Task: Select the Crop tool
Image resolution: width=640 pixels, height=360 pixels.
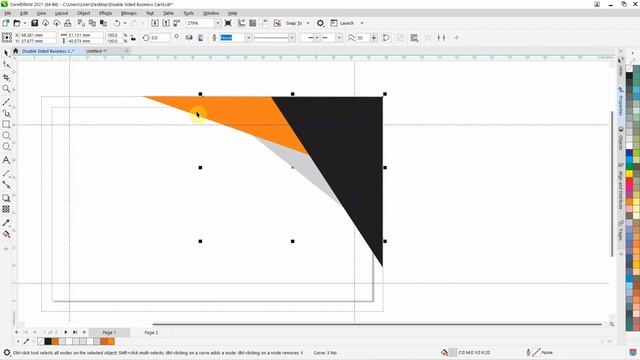Action: tap(6, 77)
